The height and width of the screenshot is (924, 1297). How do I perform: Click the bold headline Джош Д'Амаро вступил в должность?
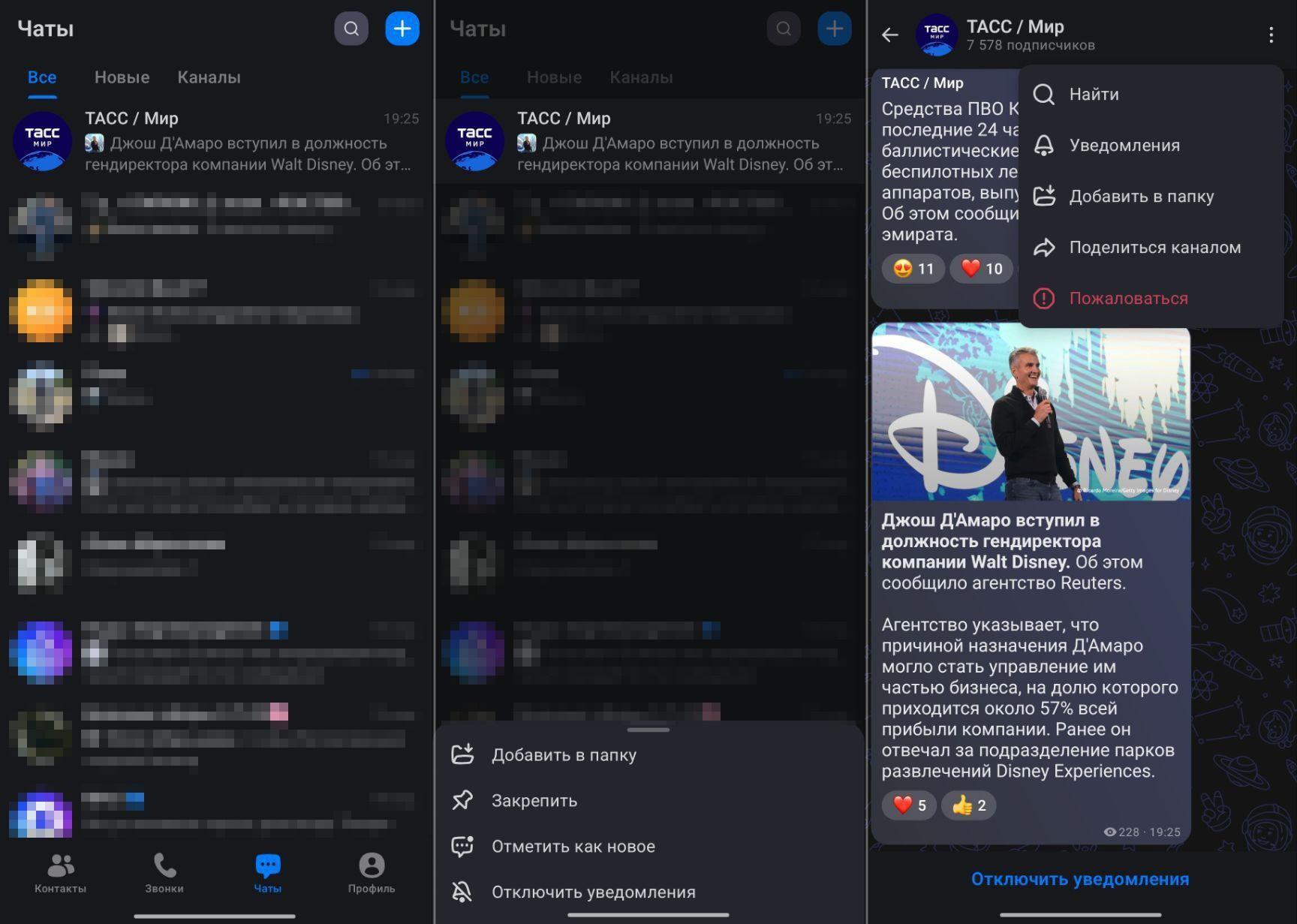point(991,541)
